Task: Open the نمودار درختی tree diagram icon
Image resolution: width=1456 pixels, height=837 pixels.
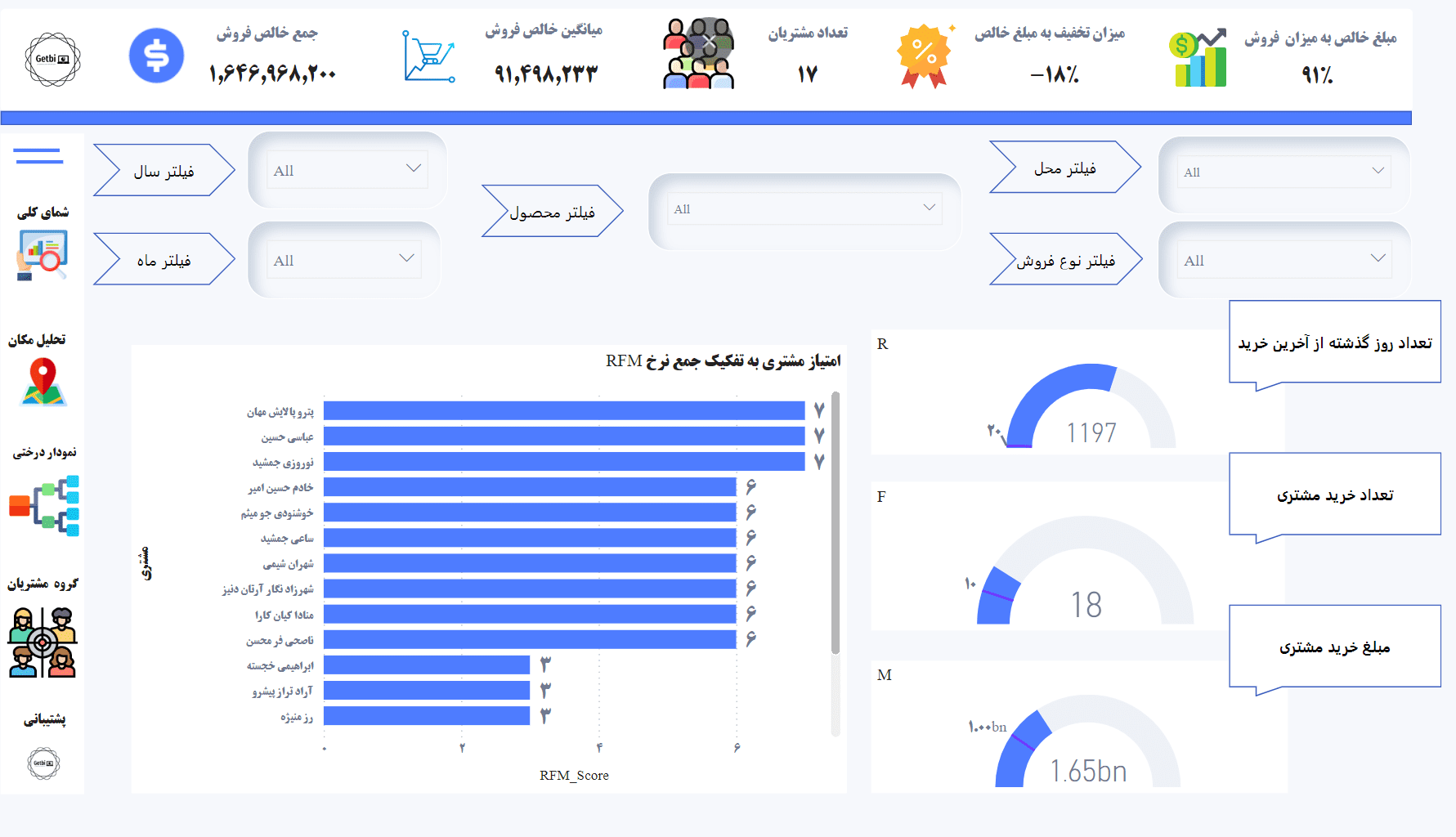Action: [44, 505]
